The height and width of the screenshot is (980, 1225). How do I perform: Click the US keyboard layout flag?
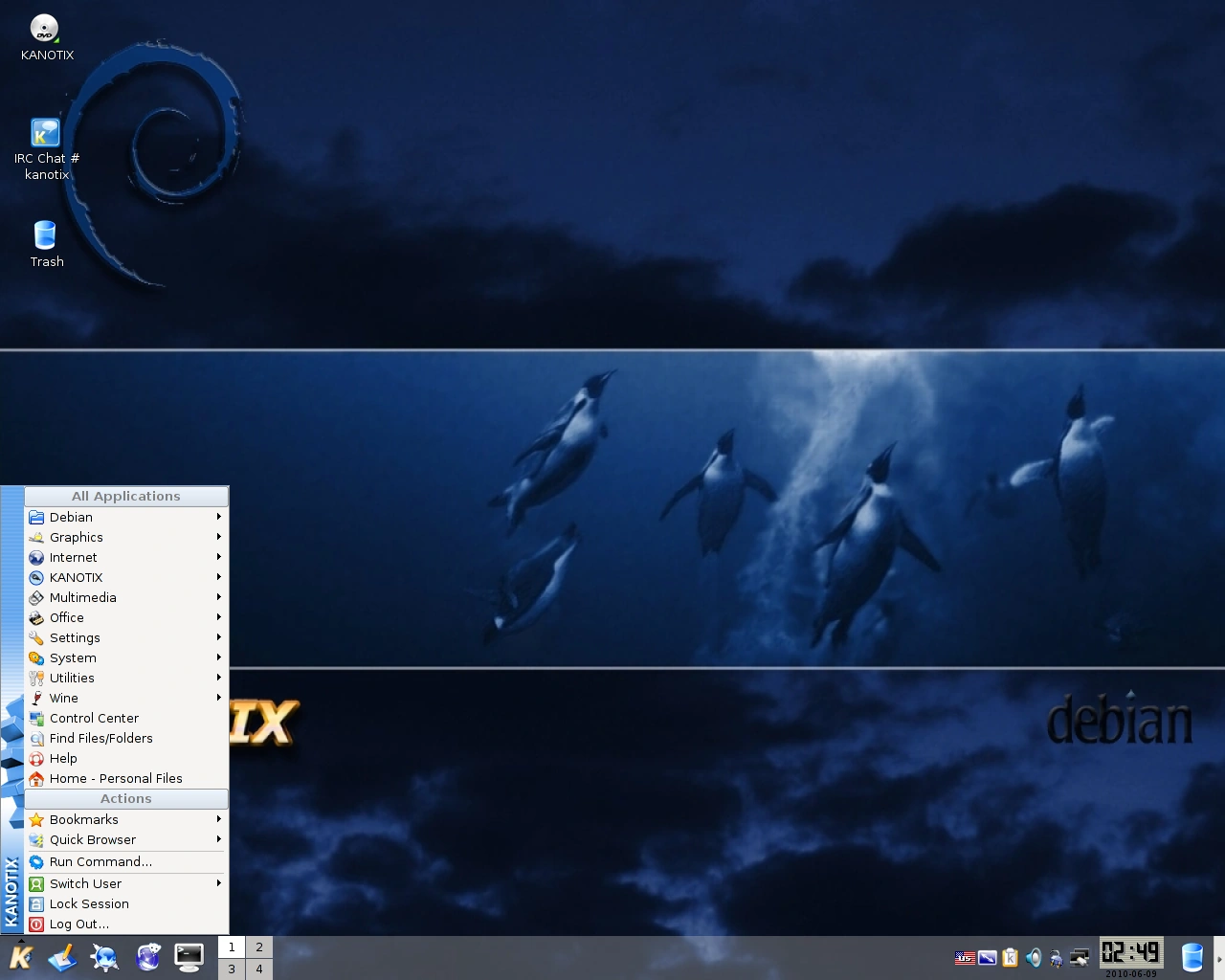(x=964, y=957)
